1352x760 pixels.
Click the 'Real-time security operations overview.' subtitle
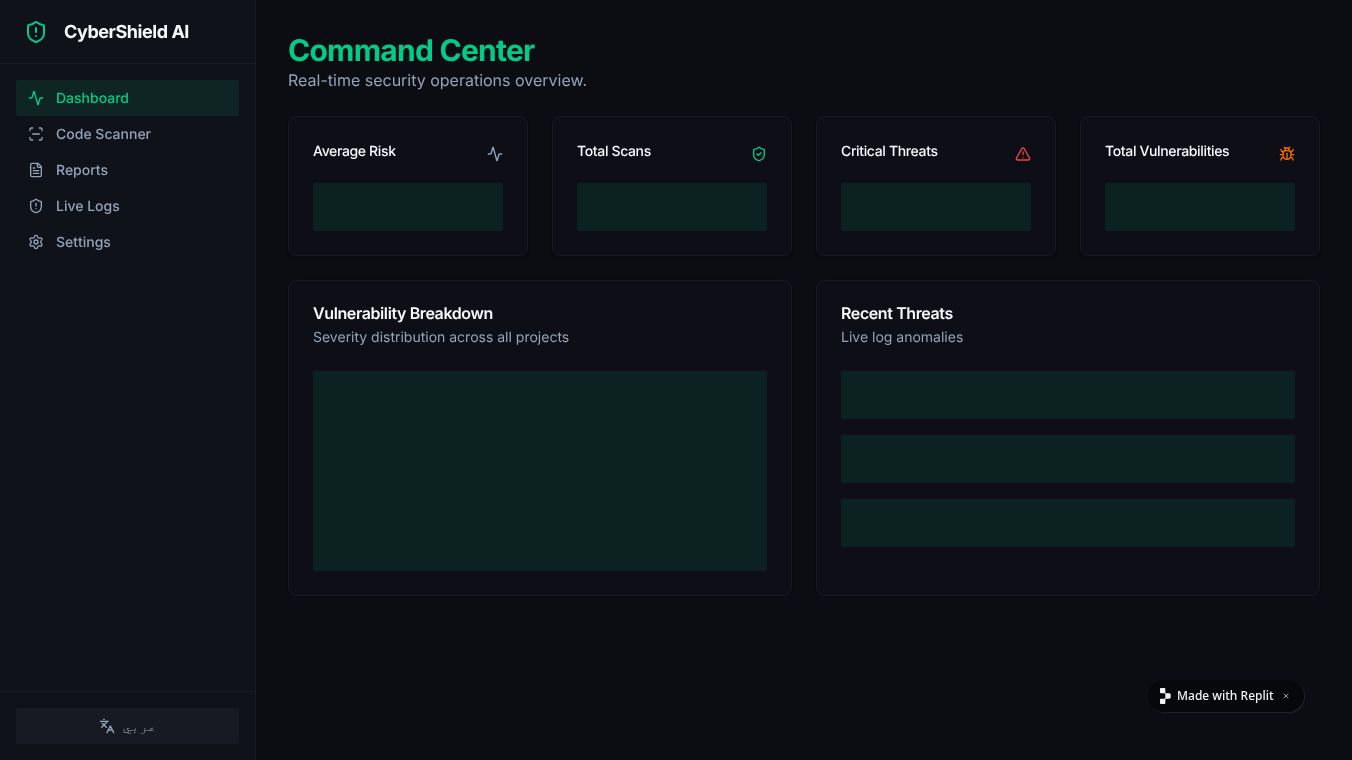(437, 80)
